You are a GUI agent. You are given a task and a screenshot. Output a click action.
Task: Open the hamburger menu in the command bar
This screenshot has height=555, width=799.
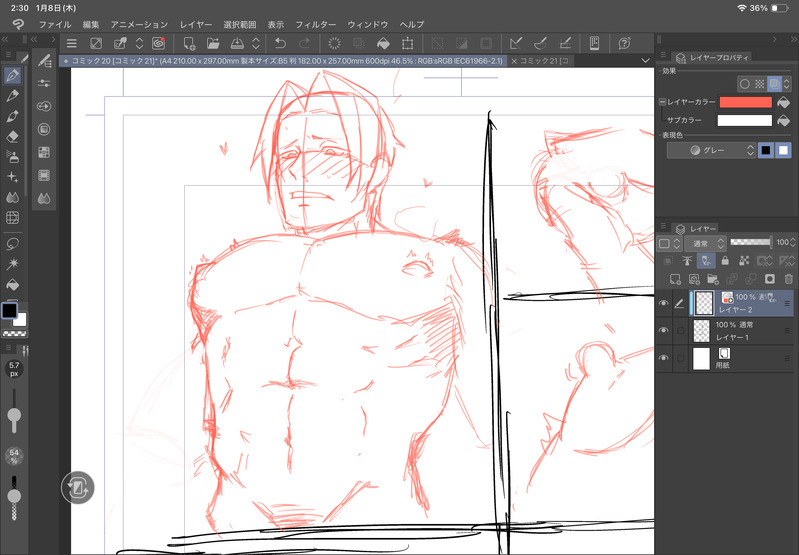[x=72, y=43]
